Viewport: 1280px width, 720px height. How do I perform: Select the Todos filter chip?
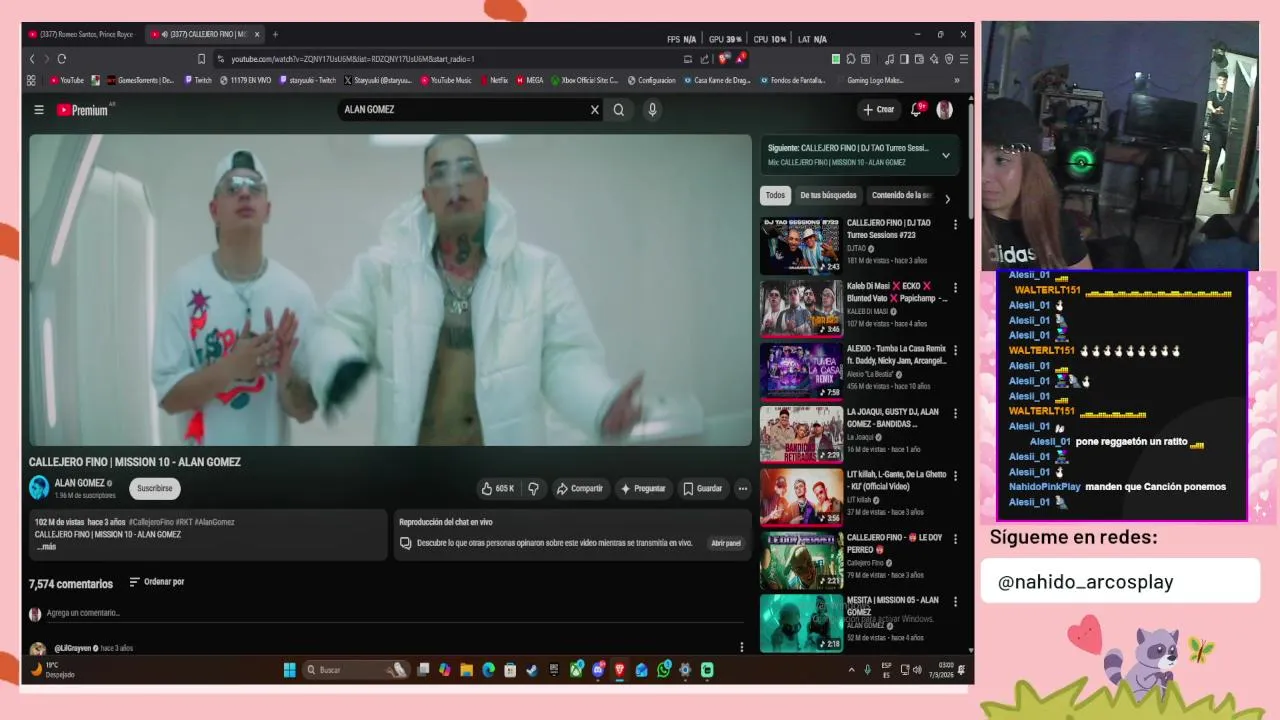point(775,196)
